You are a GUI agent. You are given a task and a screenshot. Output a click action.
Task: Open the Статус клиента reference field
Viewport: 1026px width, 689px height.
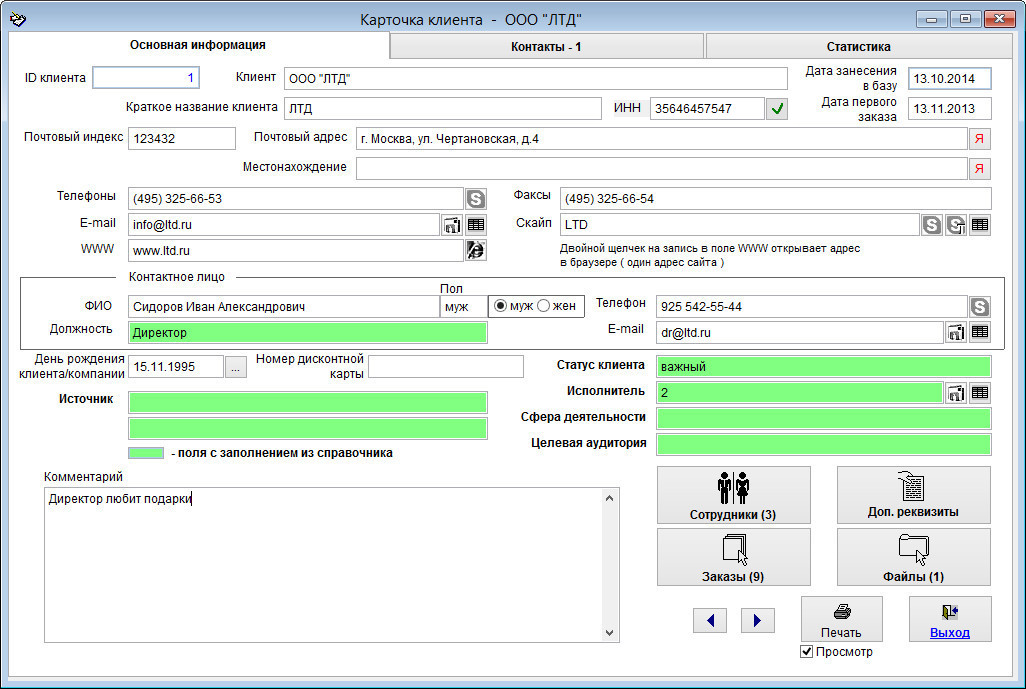click(x=823, y=366)
